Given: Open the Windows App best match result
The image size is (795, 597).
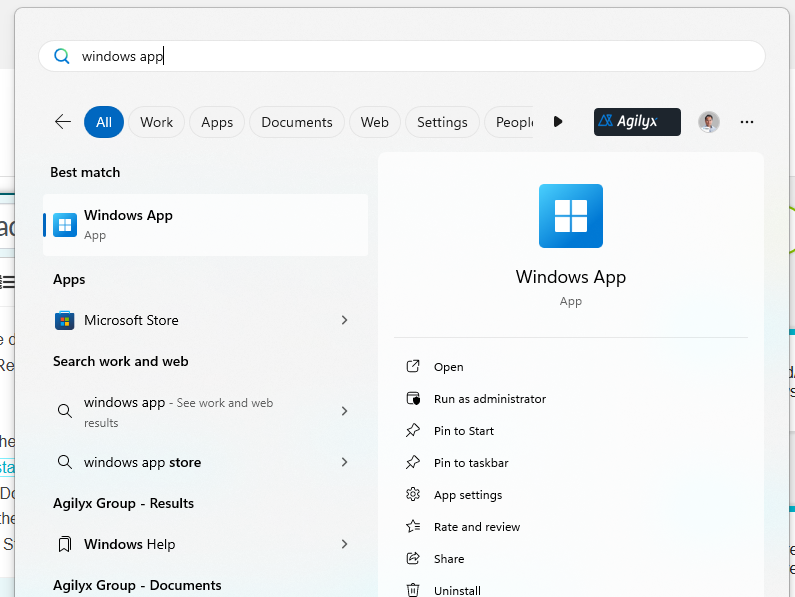Looking at the screenshot, I should (205, 225).
